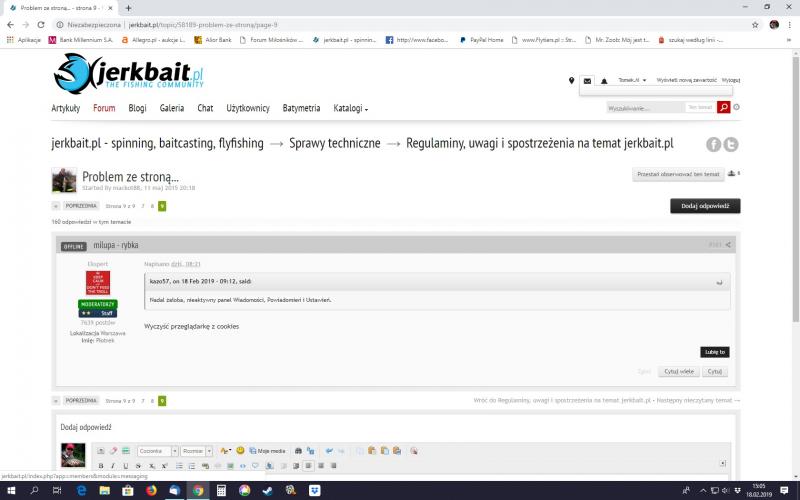The height and width of the screenshot is (500, 800).
Task: Open the messages envelope icon
Action: tap(587, 80)
